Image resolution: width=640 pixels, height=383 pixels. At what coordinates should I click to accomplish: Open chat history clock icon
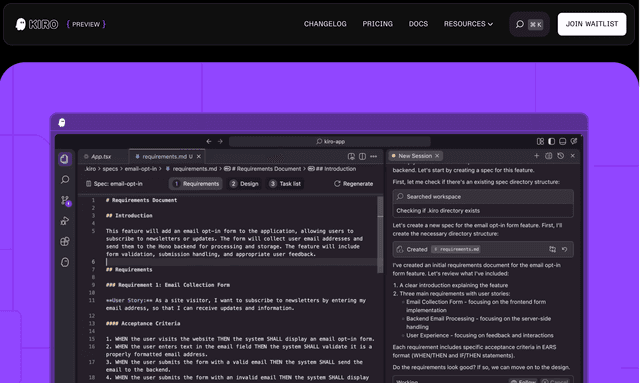click(560, 156)
